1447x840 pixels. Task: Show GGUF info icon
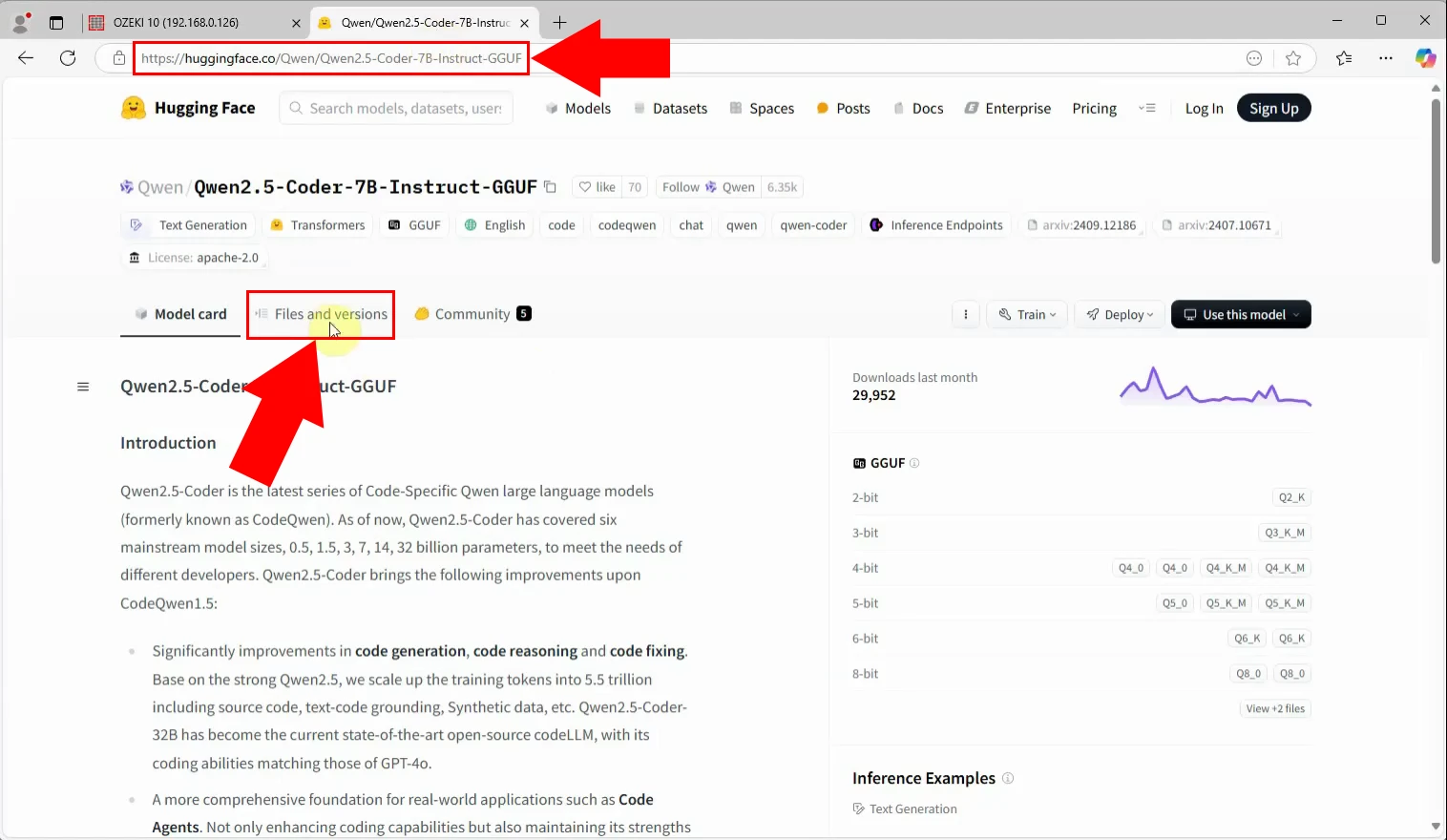(914, 463)
